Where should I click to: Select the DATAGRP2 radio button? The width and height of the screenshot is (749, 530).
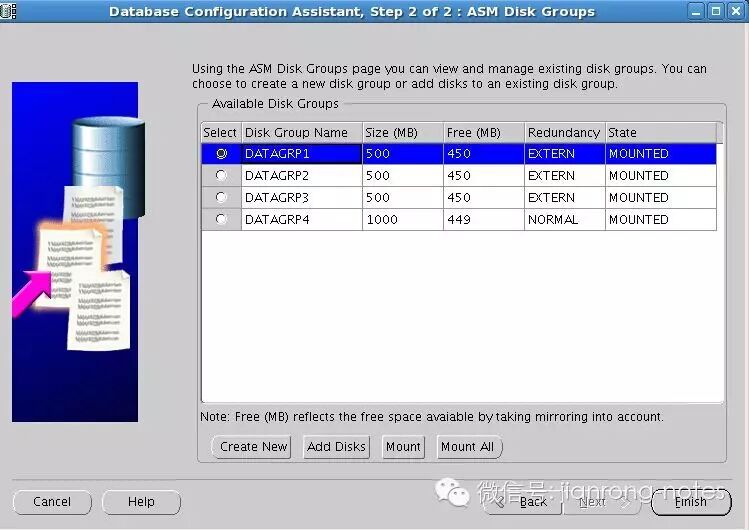pyautogui.click(x=221, y=175)
